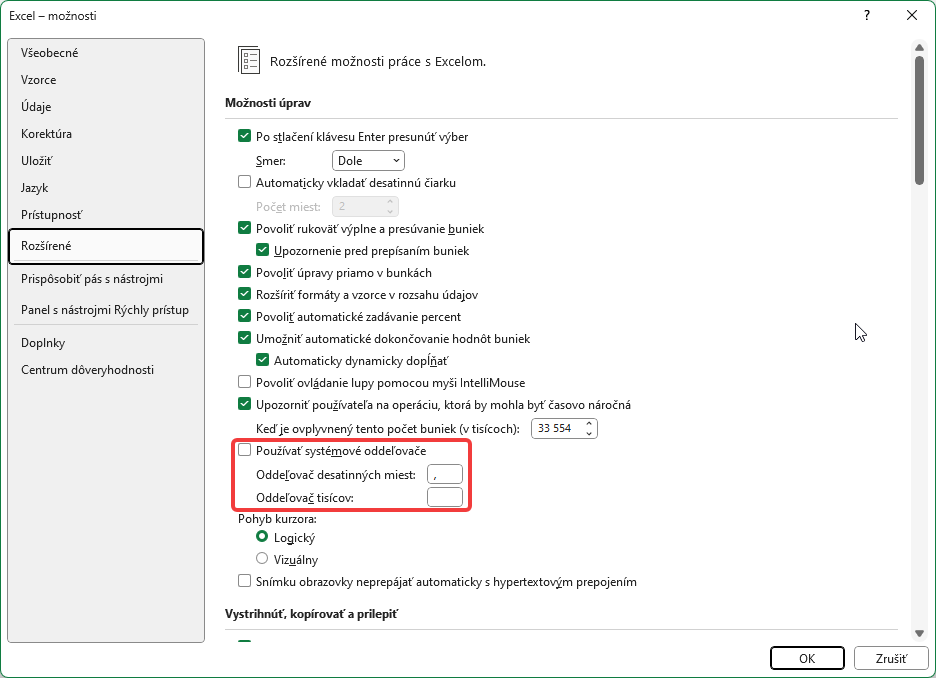Click the scrollbar up arrow

[919, 47]
